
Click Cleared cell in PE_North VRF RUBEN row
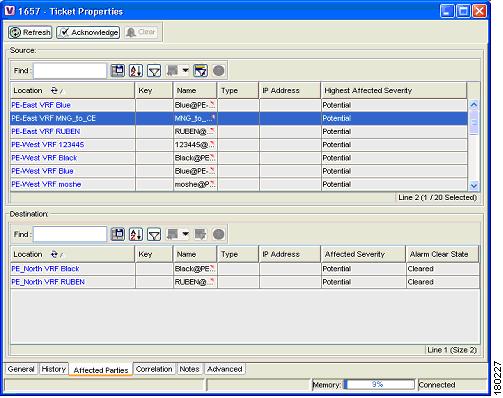pos(443,282)
